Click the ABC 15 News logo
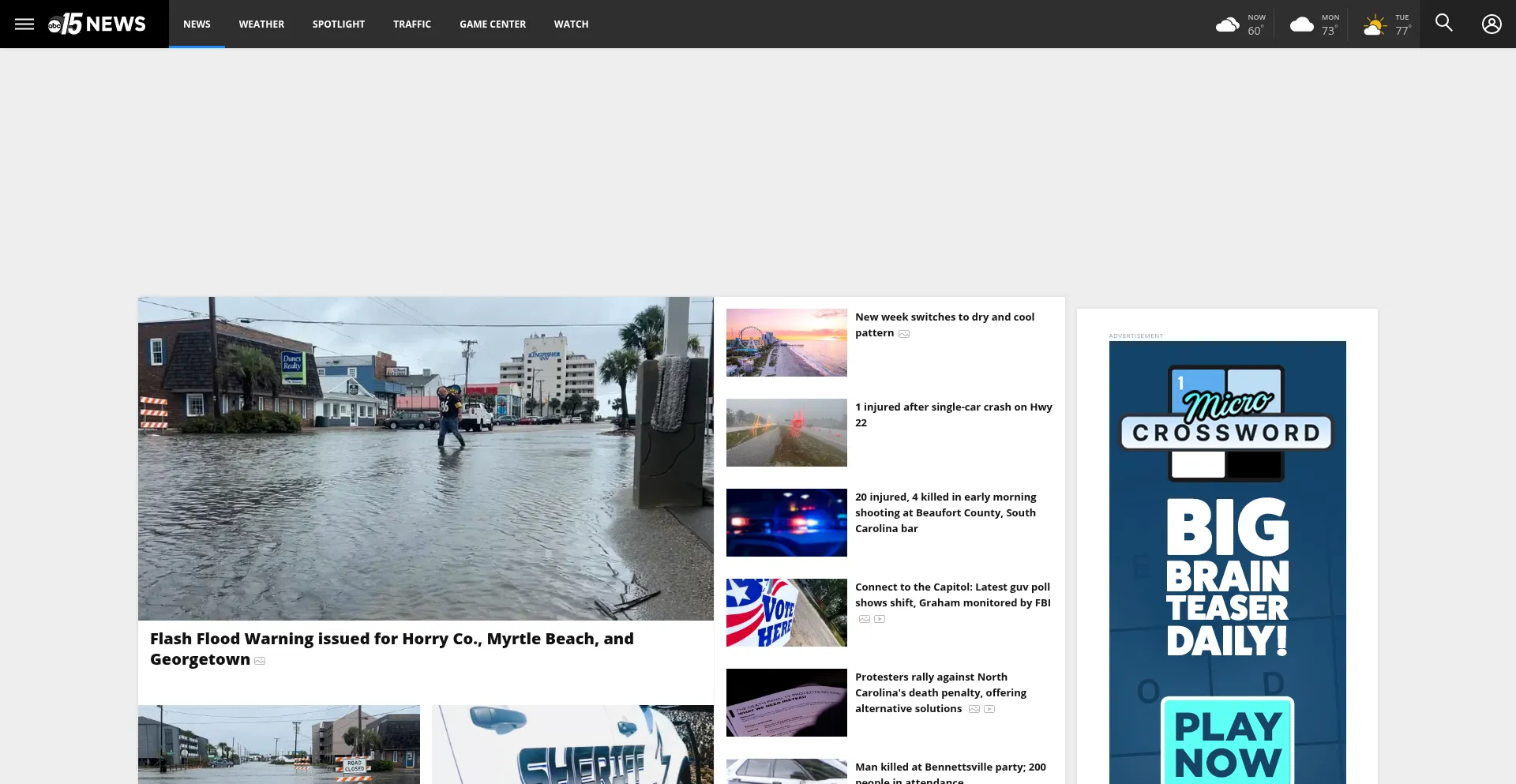 click(97, 24)
